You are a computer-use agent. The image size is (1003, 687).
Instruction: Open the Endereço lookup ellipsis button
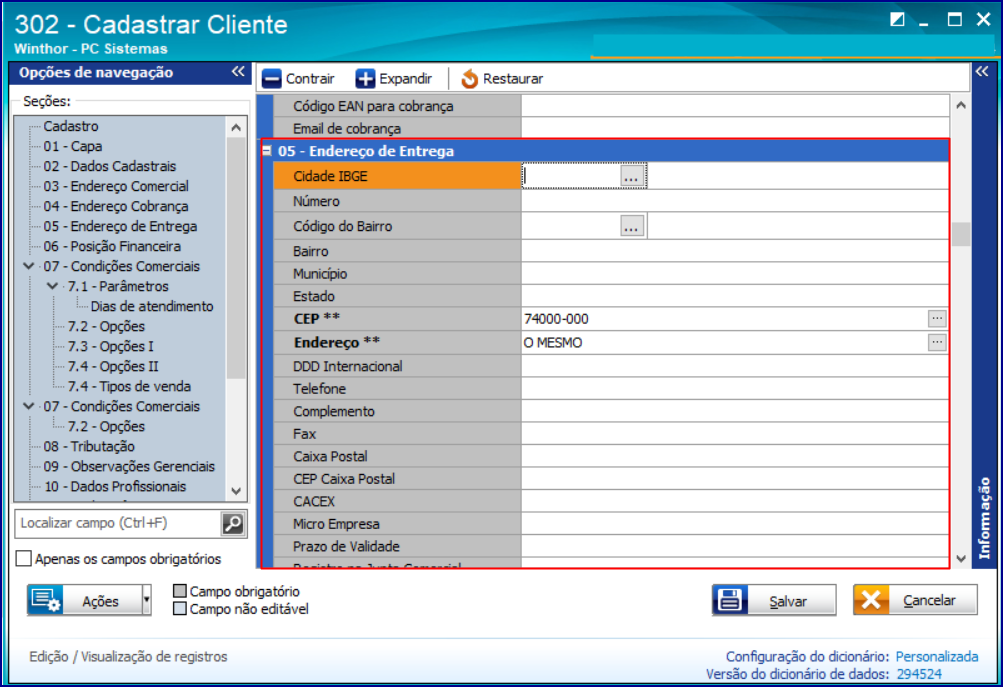click(x=937, y=342)
